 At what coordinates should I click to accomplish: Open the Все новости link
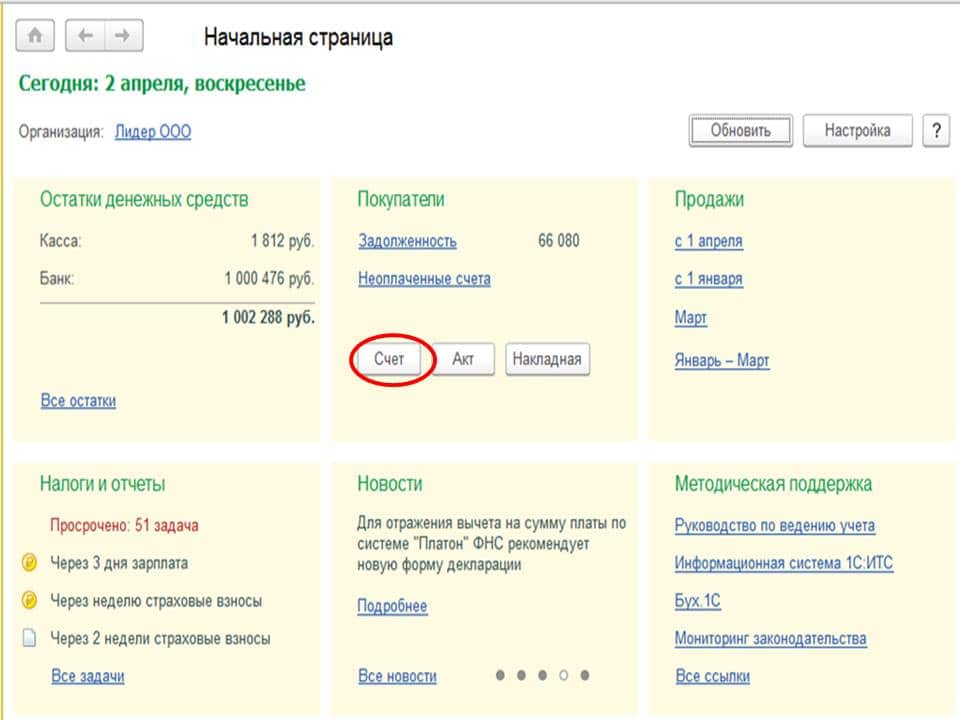(397, 676)
